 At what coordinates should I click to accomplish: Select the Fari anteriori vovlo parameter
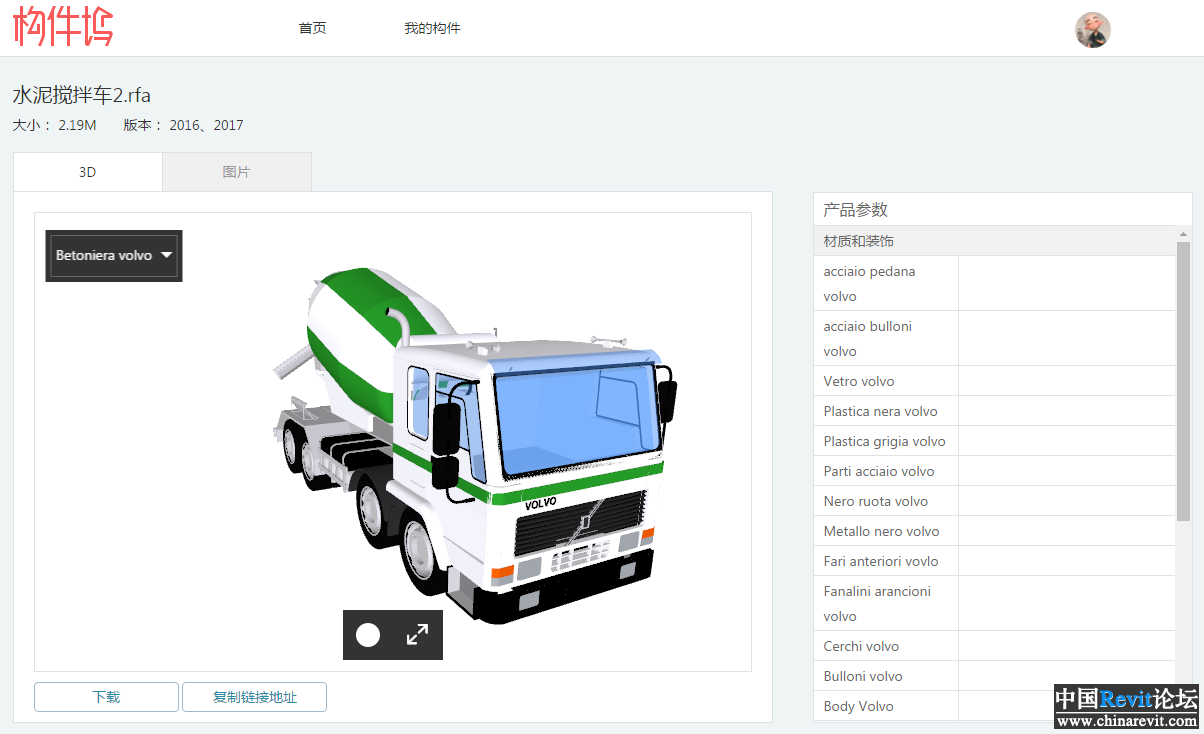click(994, 561)
